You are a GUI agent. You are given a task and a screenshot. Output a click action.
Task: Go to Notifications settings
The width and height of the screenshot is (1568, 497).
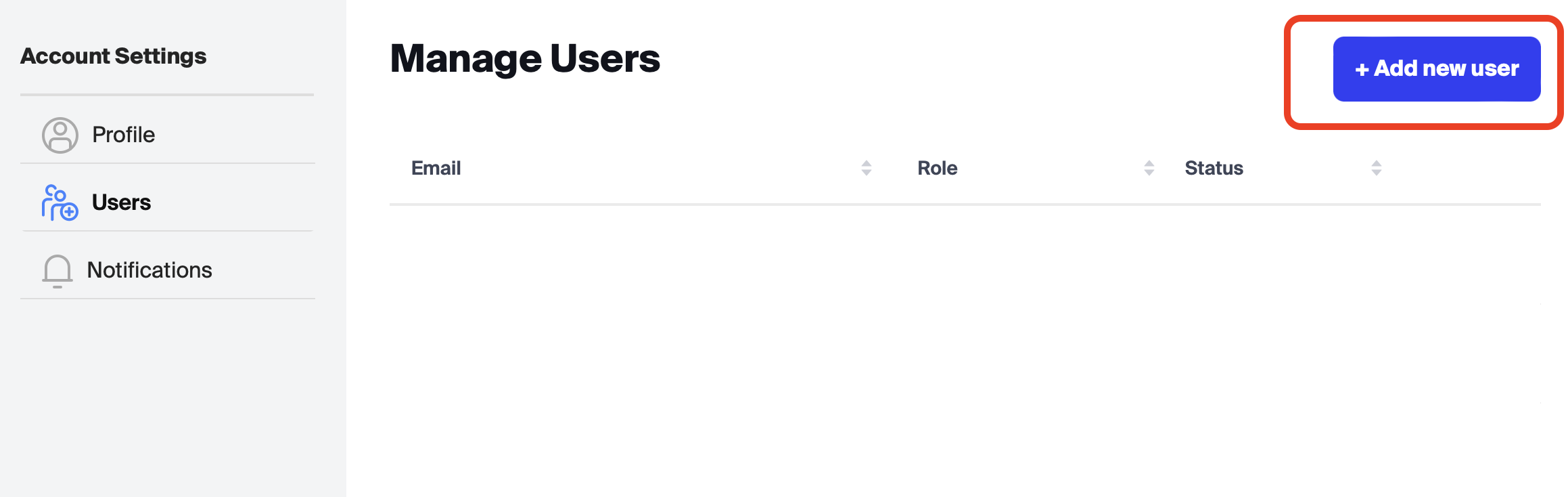[x=149, y=270]
